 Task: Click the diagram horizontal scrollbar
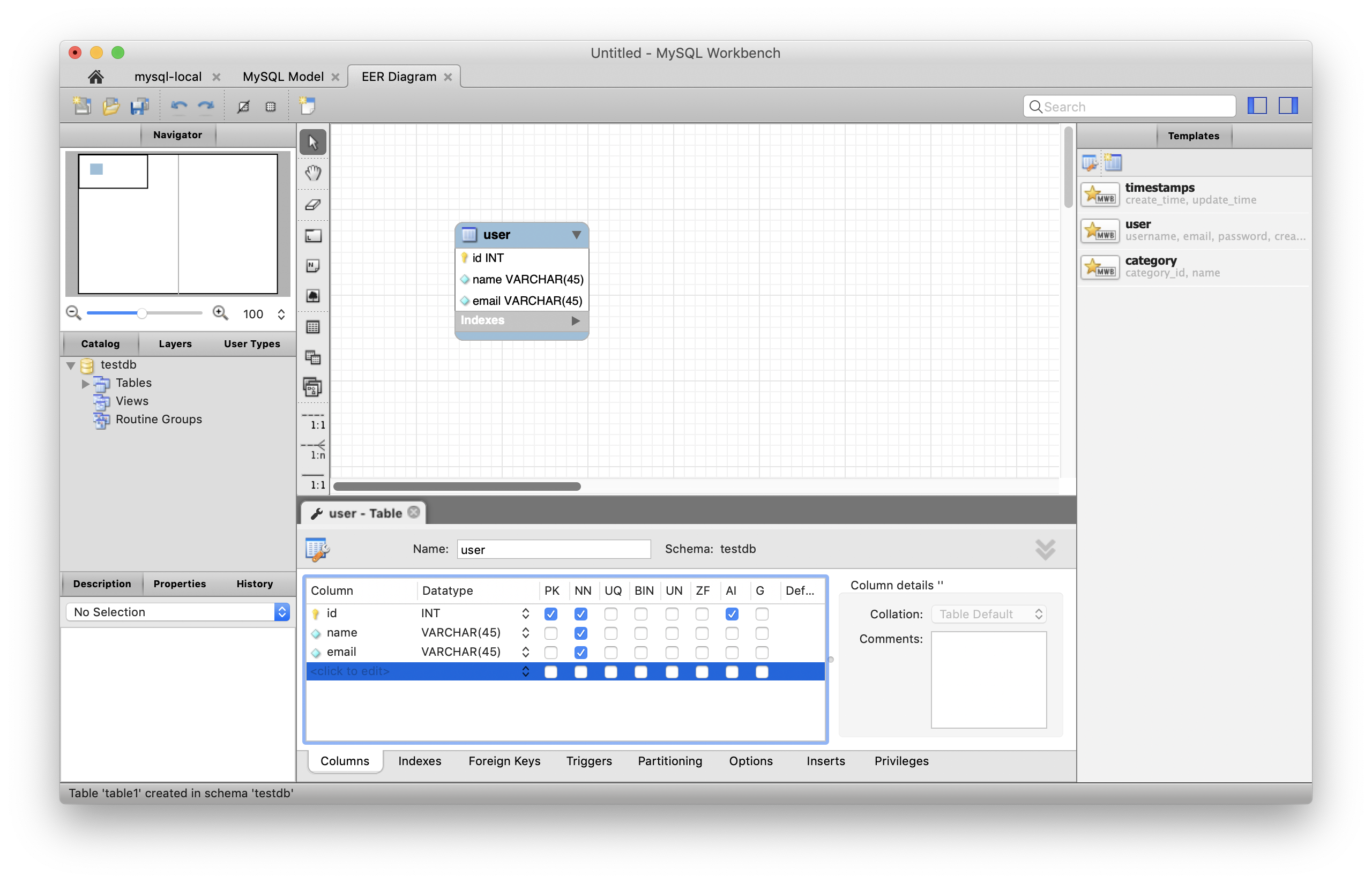tap(457, 486)
